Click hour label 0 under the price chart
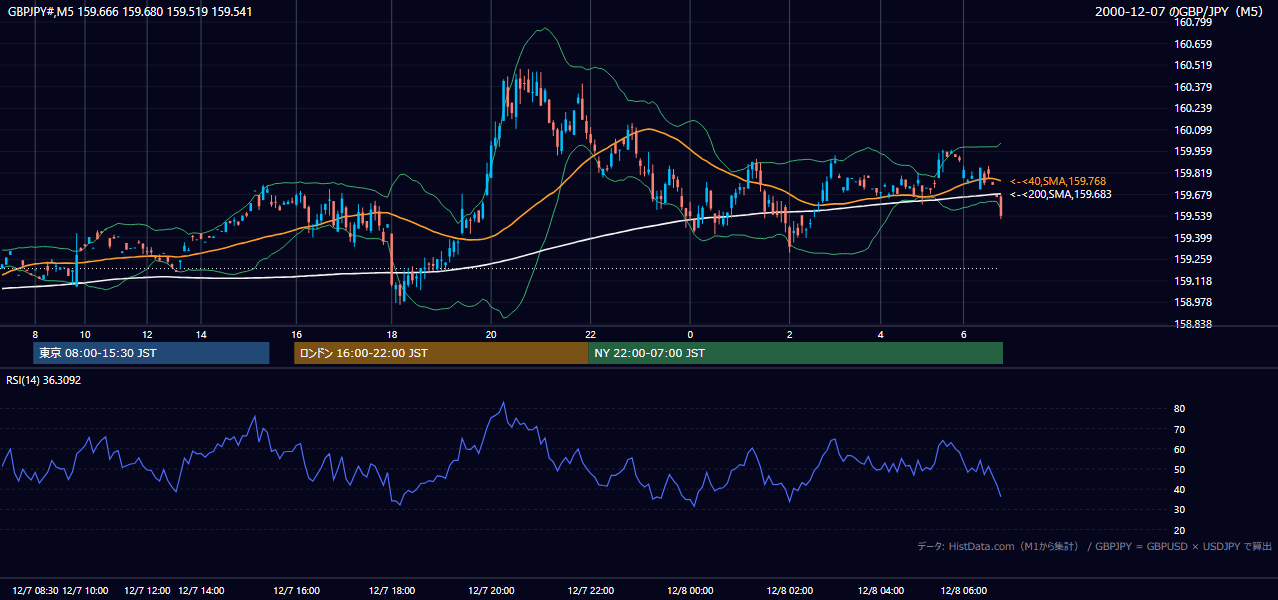1278x600 pixels. [690, 334]
